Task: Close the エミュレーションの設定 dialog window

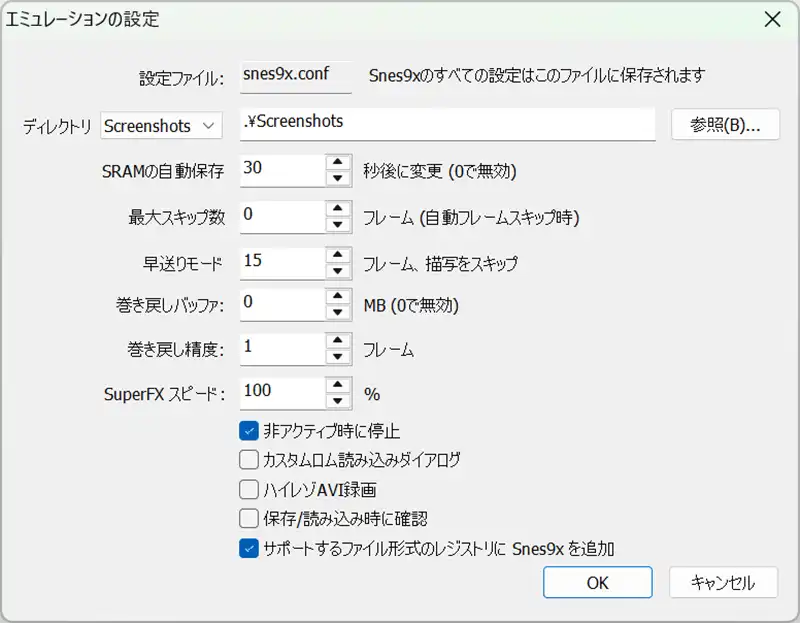Action: [x=771, y=19]
